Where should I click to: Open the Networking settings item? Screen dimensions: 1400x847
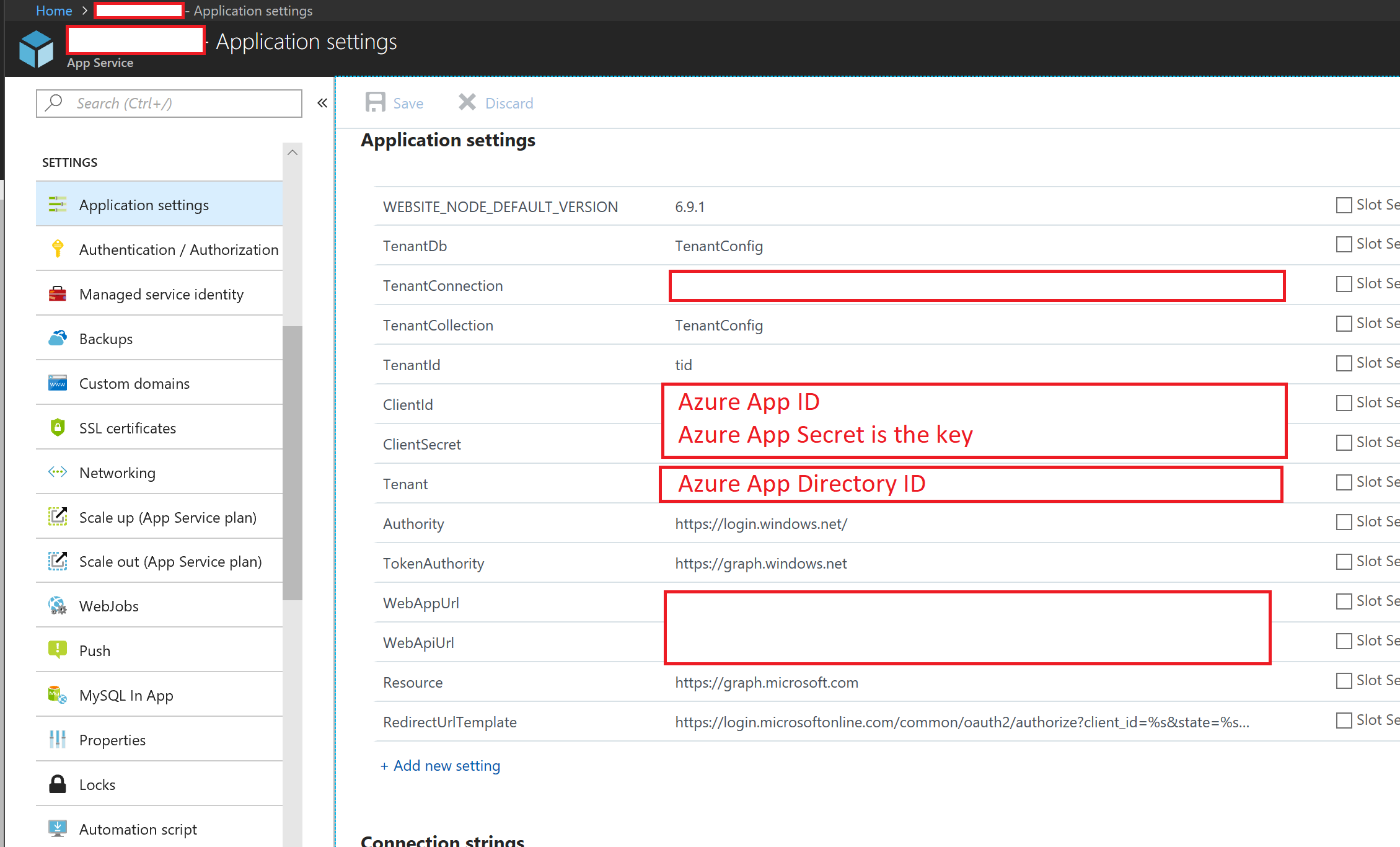pyautogui.click(x=117, y=473)
